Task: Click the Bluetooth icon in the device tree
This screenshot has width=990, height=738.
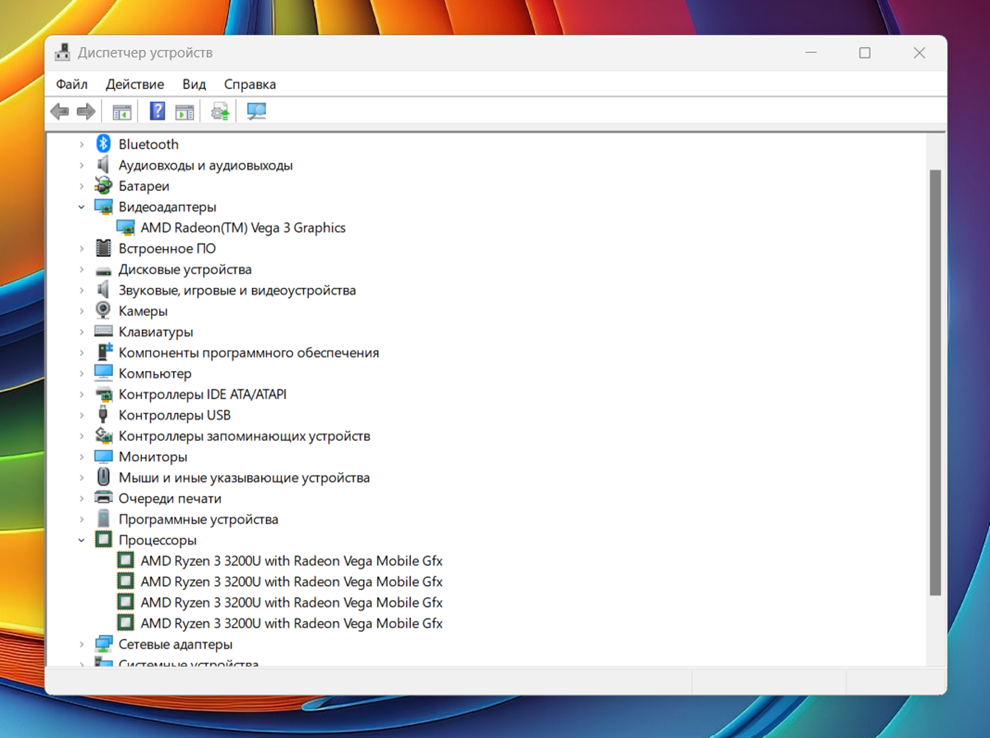Action: tap(103, 144)
